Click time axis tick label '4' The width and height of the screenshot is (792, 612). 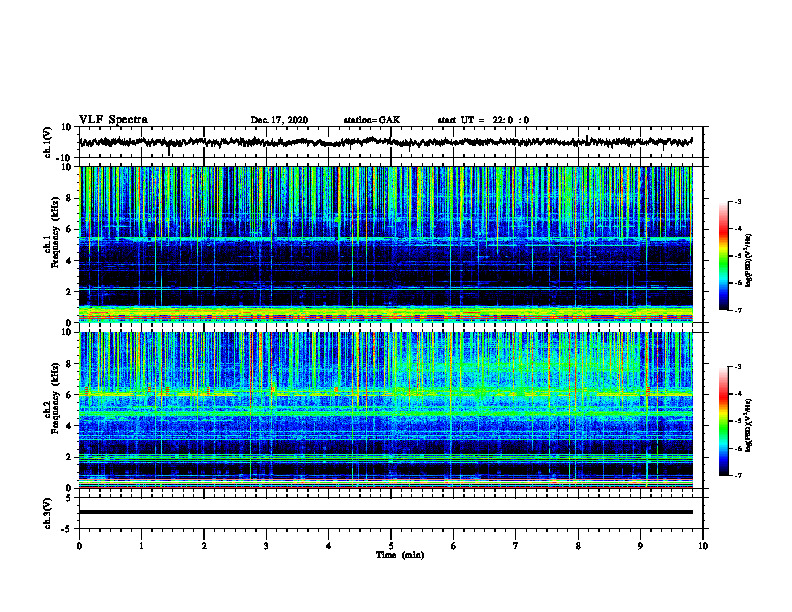tap(329, 546)
